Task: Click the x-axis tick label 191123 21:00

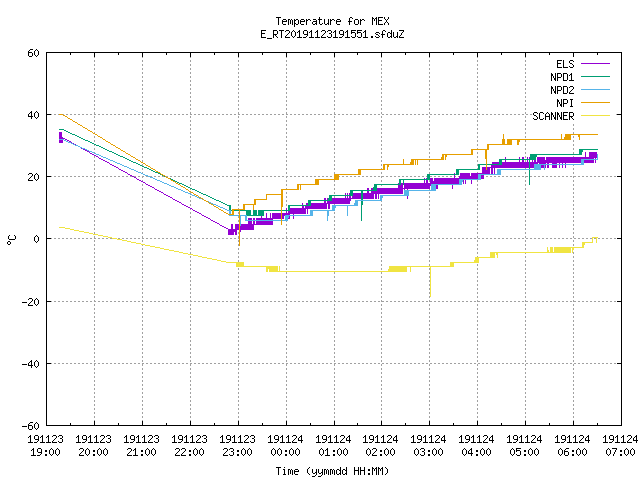Action: 141,446
